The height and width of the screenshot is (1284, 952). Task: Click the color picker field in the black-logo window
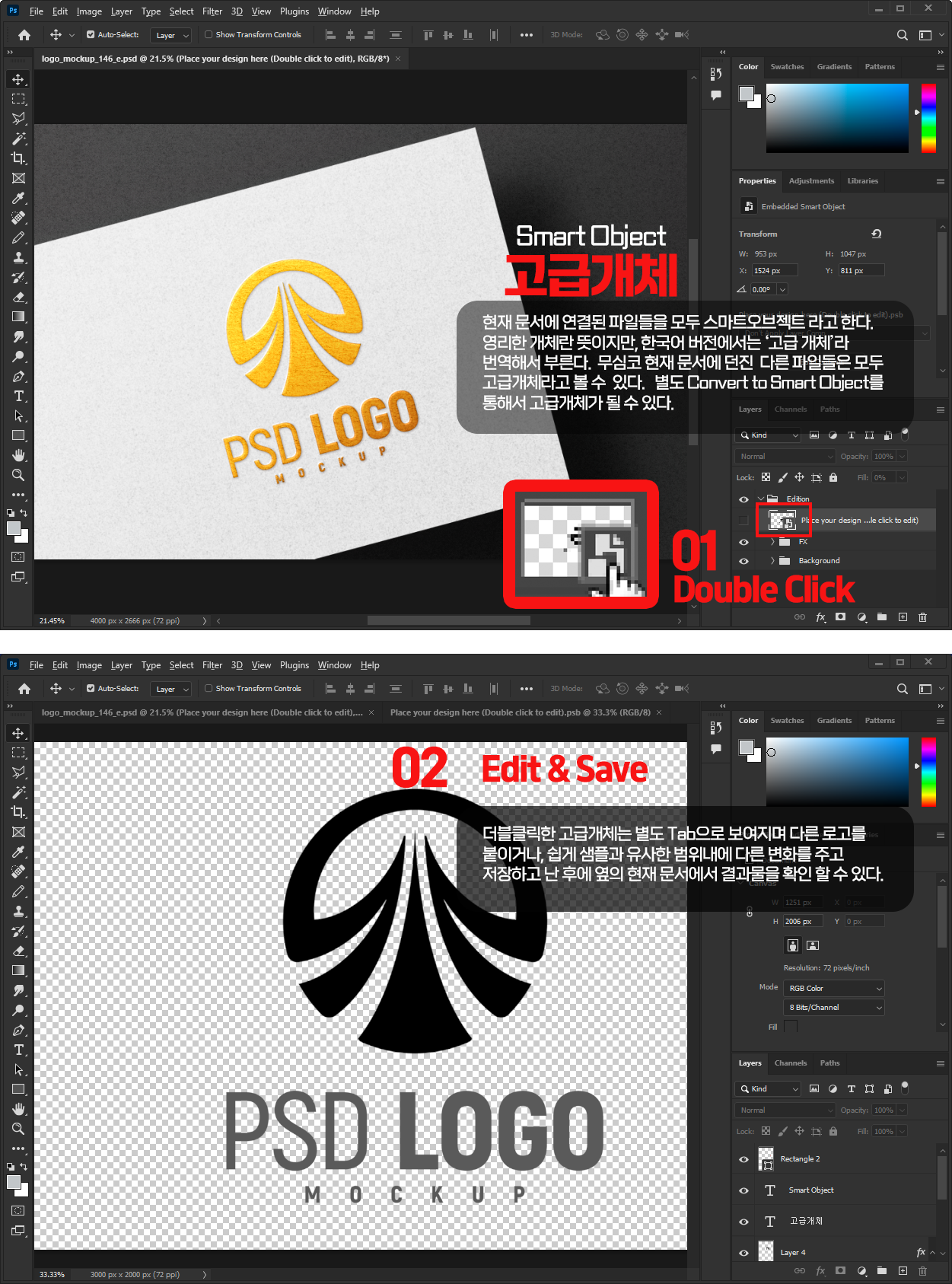tap(837, 772)
